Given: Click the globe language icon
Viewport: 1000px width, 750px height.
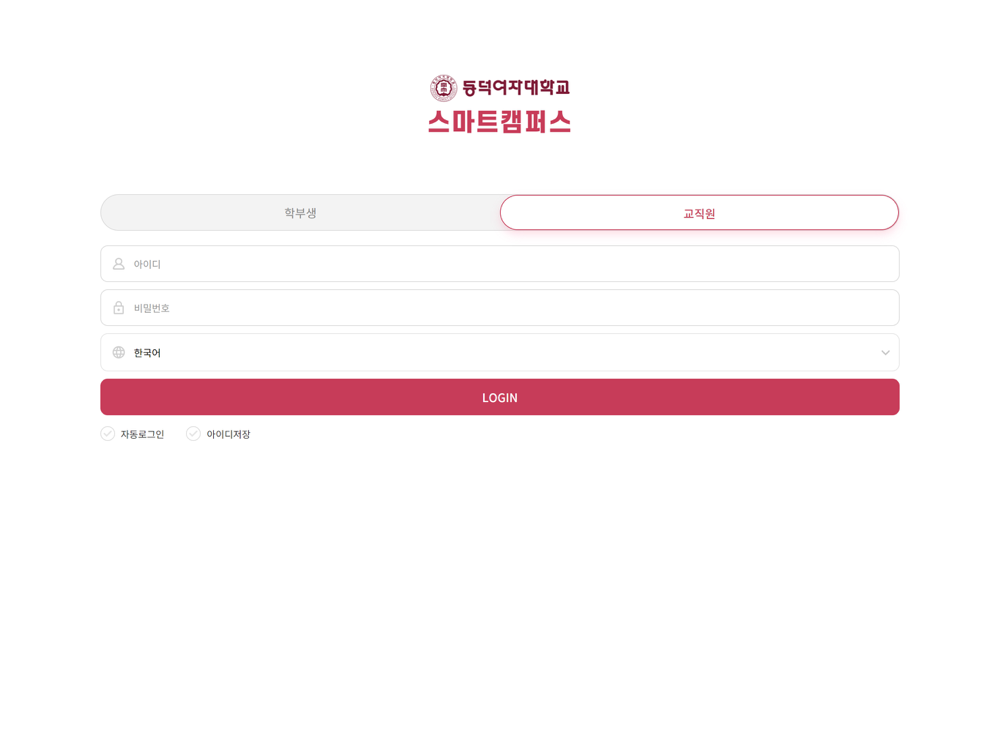Looking at the screenshot, I should (119, 352).
